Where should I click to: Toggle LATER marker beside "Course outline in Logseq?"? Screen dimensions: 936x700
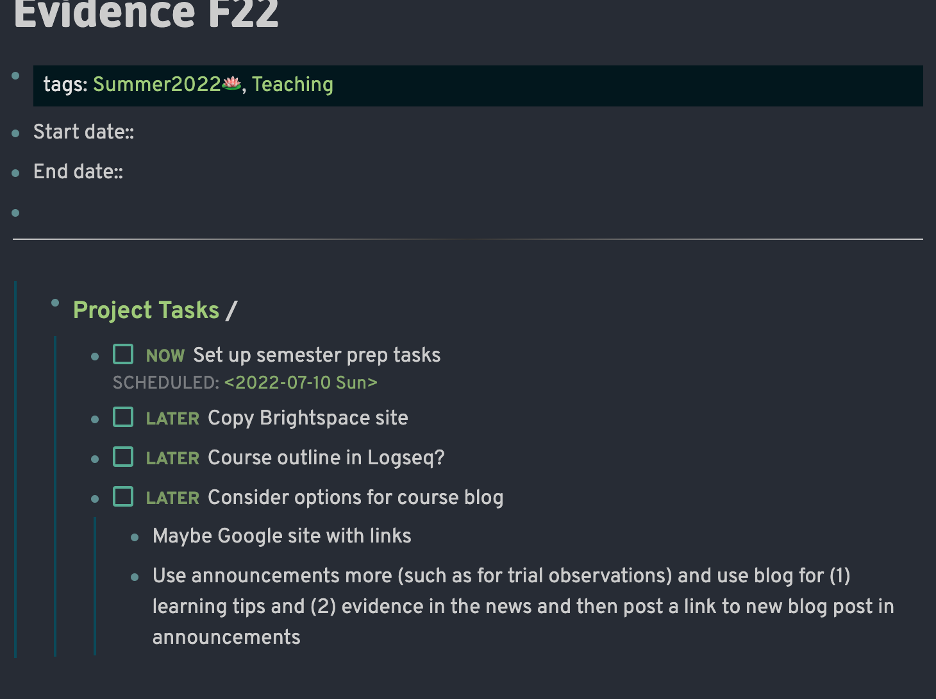coord(172,458)
